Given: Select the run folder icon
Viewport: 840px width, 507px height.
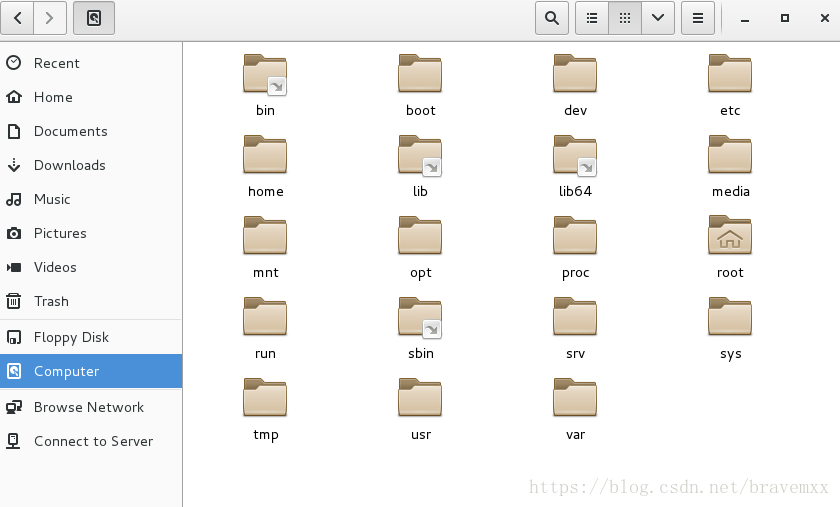Looking at the screenshot, I should pyautogui.click(x=265, y=316).
